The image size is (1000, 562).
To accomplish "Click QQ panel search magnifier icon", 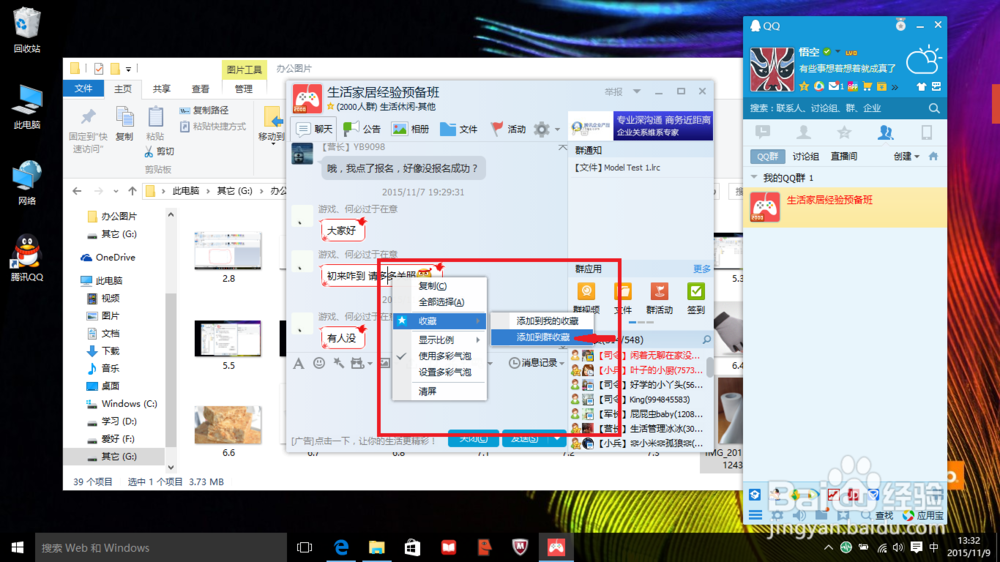I will coord(934,108).
